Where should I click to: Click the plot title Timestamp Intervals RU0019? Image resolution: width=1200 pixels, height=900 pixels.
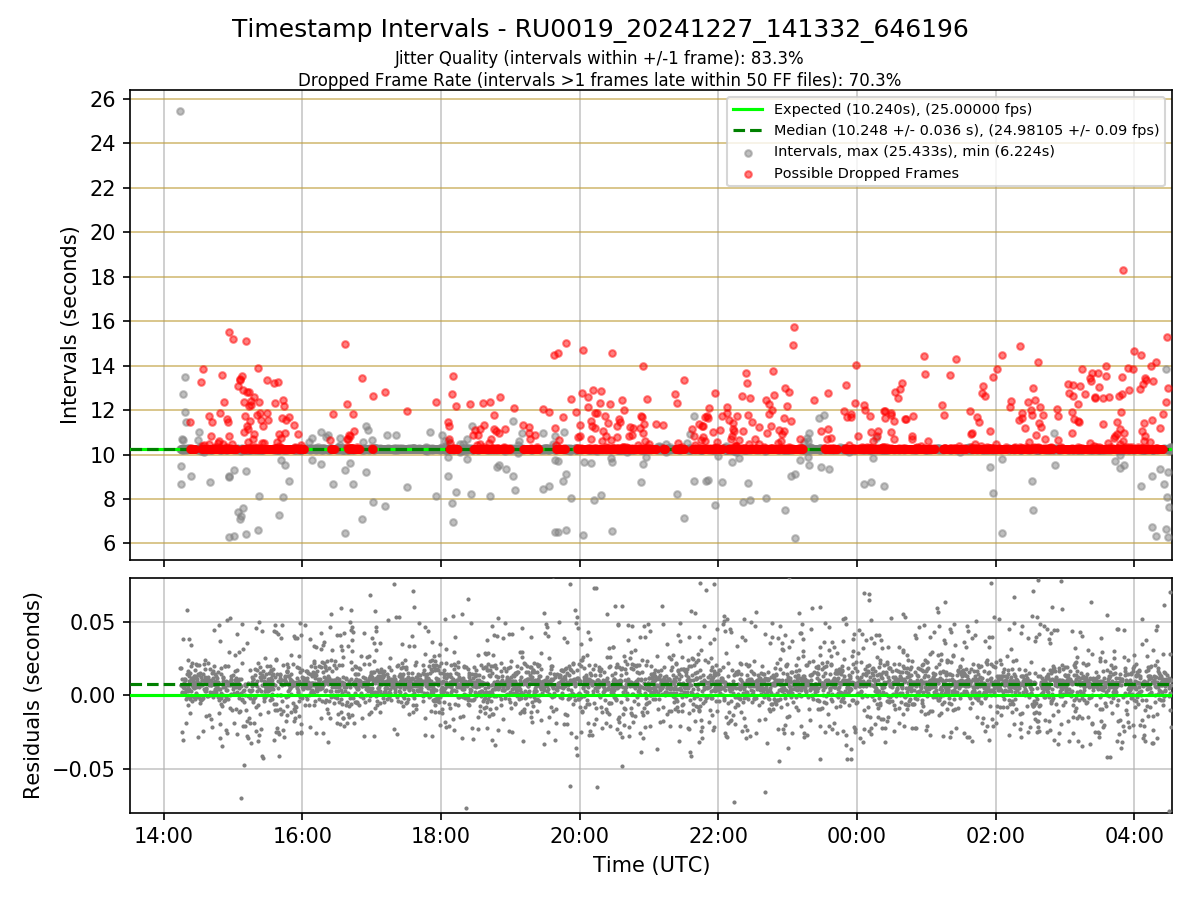pyautogui.click(x=600, y=29)
